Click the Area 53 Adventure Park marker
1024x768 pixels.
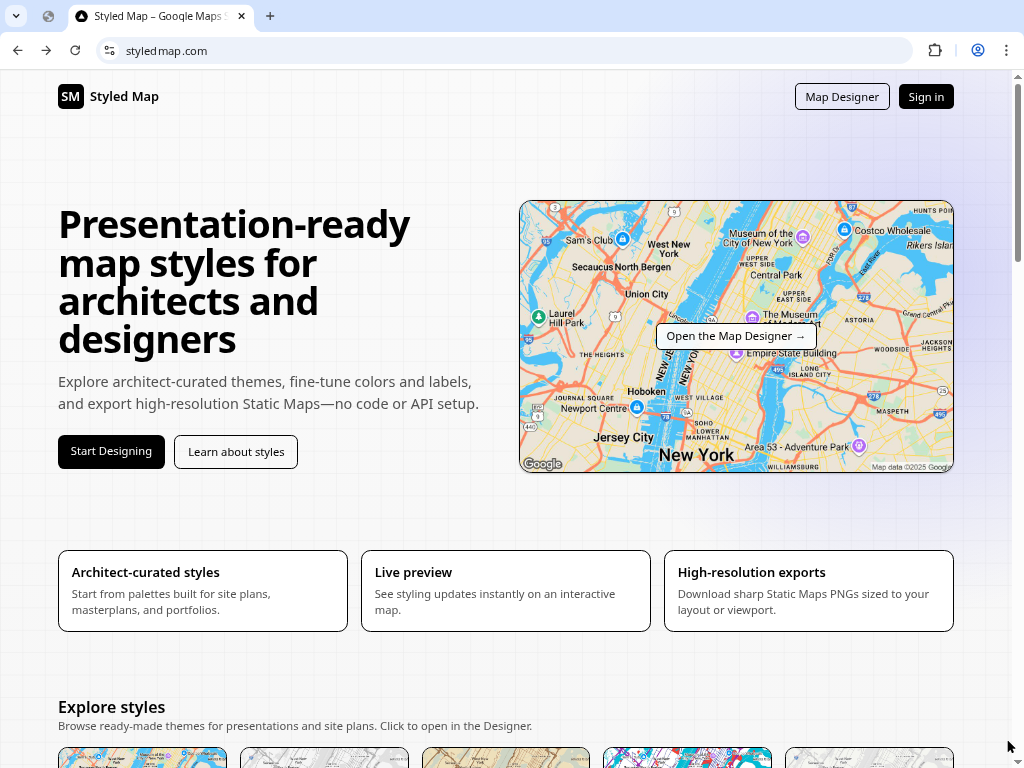[x=859, y=446]
